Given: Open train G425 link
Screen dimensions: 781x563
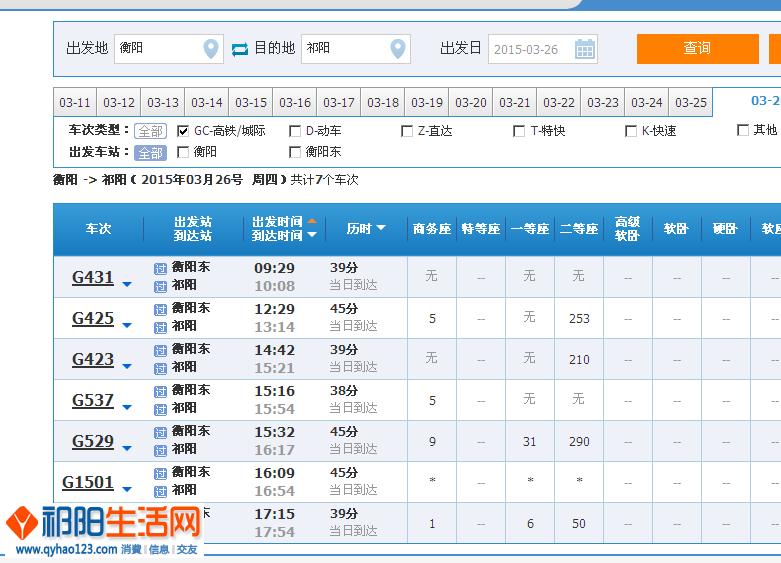Looking at the screenshot, I should 93,318.
